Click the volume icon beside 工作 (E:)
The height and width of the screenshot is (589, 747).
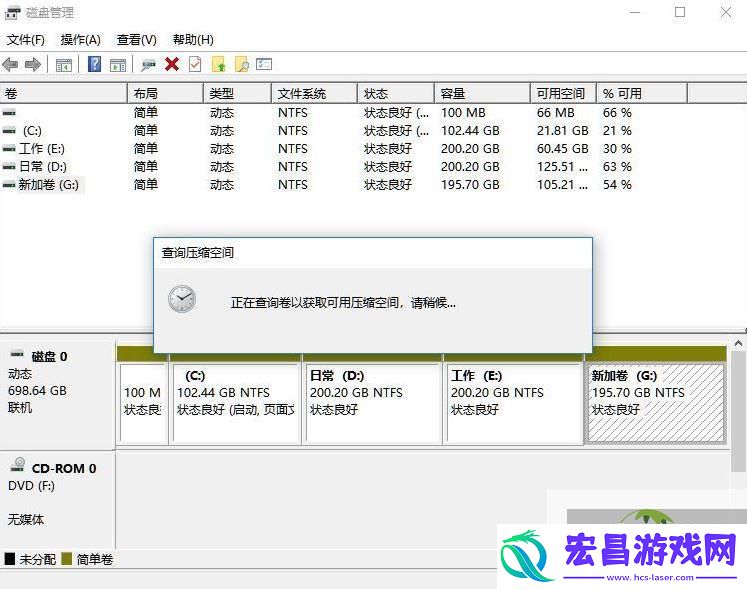click(9, 149)
